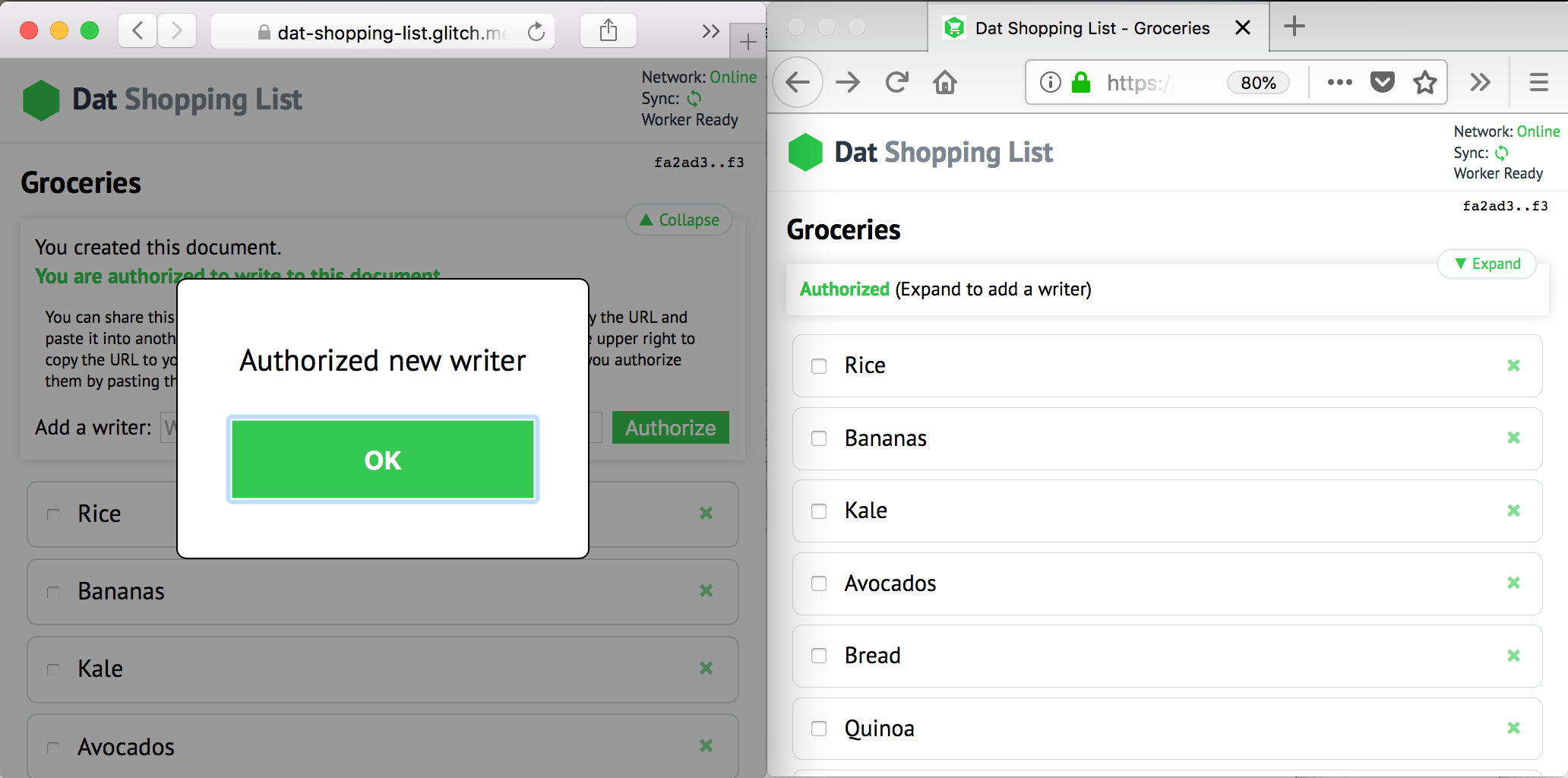Click Network Online status in Firefox page
1568x778 pixels.
pyautogui.click(x=1506, y=131)
